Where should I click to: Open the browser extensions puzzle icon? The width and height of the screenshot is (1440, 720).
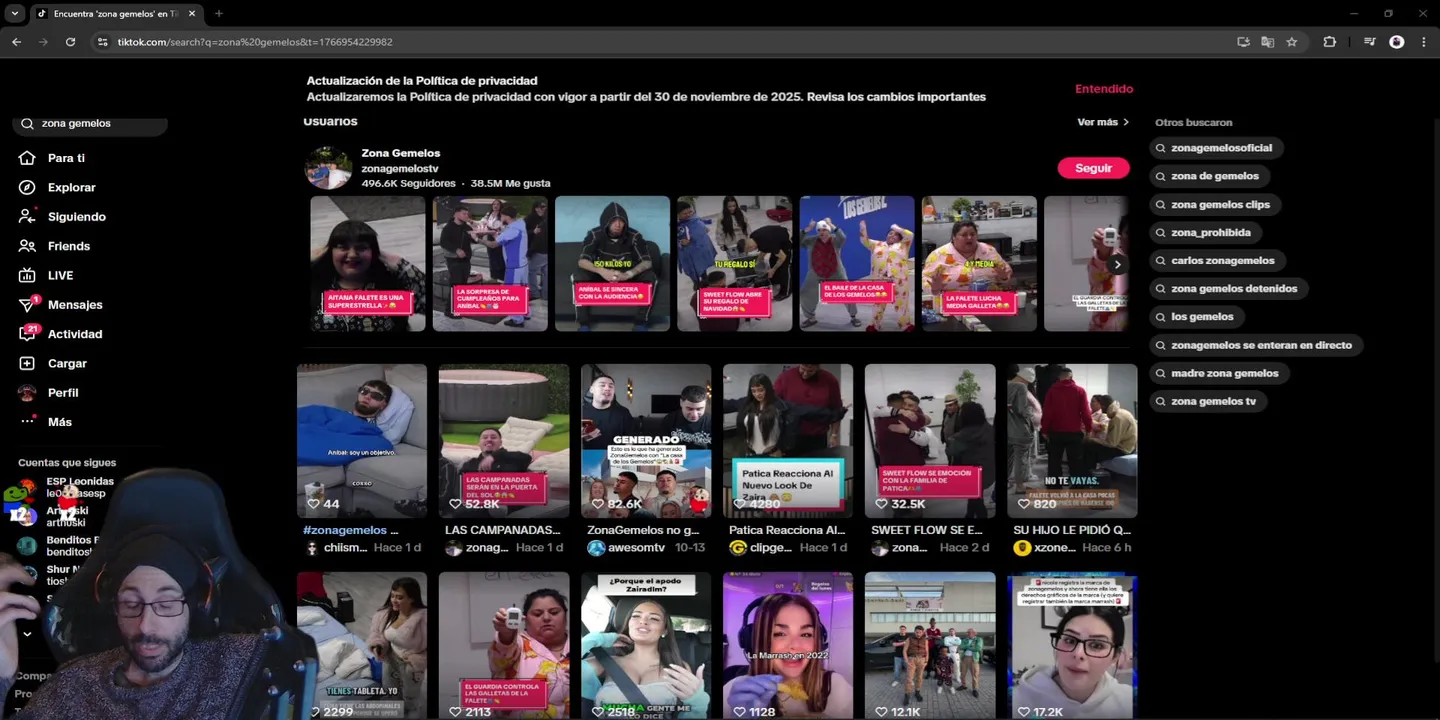click(1329, 42)
